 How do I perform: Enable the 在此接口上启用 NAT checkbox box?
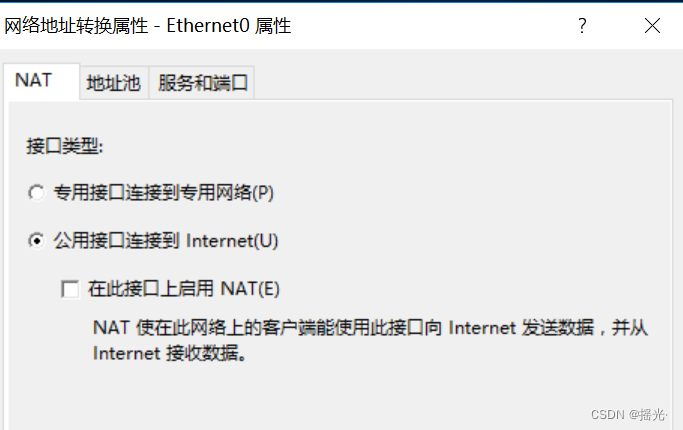point(70,289)
